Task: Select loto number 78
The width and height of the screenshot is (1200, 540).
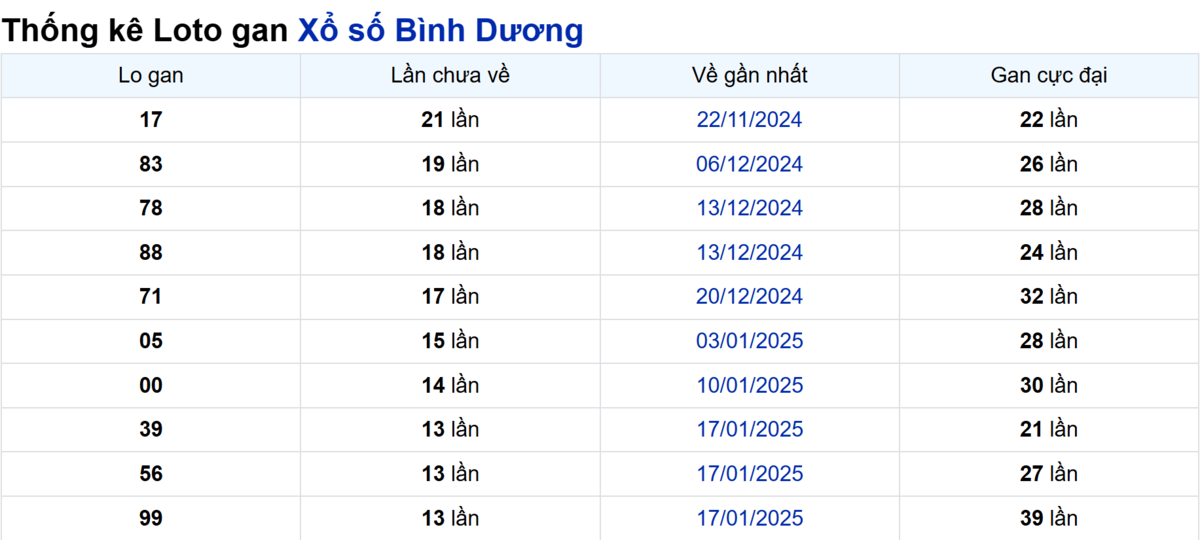Action: pos(151,208)
